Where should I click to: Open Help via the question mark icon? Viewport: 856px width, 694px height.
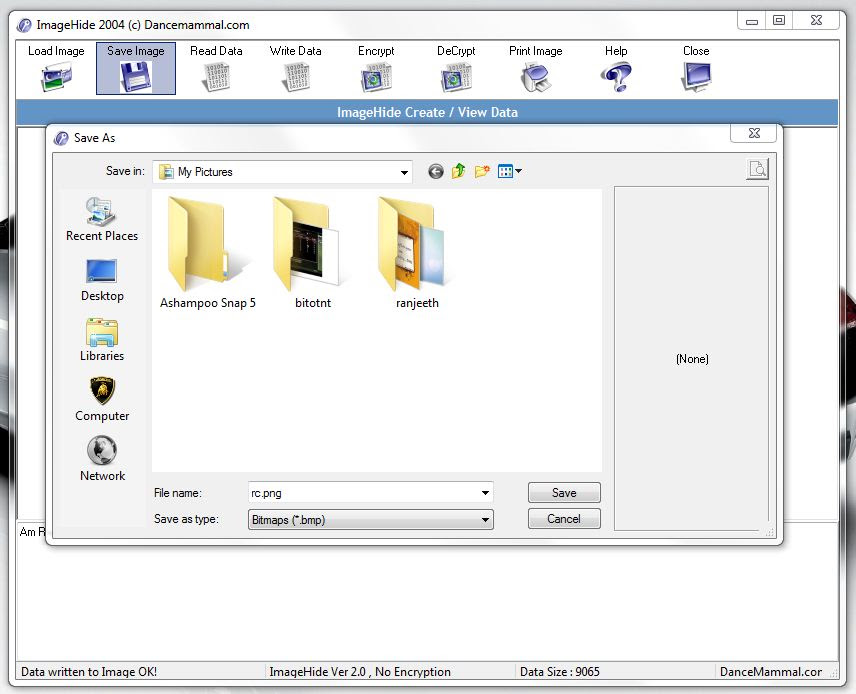[616, 77]
